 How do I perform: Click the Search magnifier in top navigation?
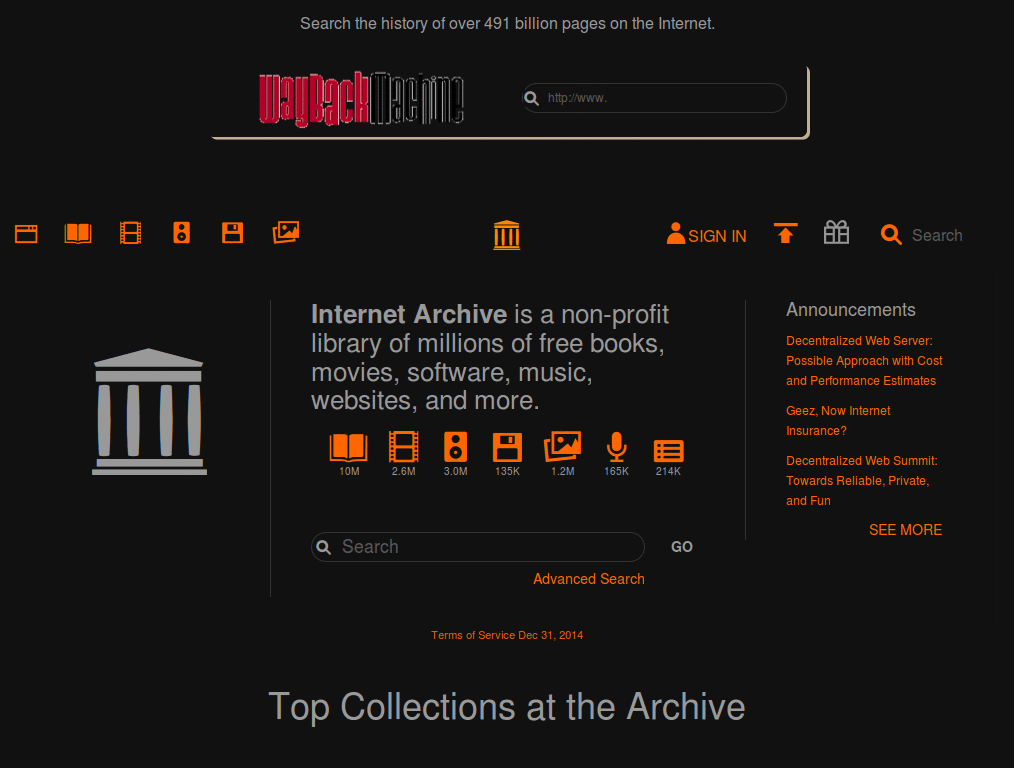(x=890, y=235)
